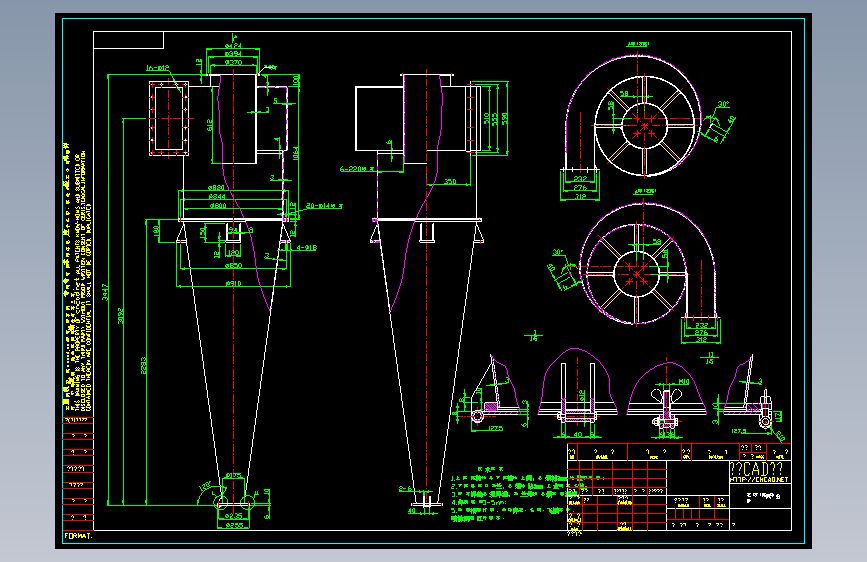Select the 612 inner tube dimension

pyautogui.click(x=210, y=126)
